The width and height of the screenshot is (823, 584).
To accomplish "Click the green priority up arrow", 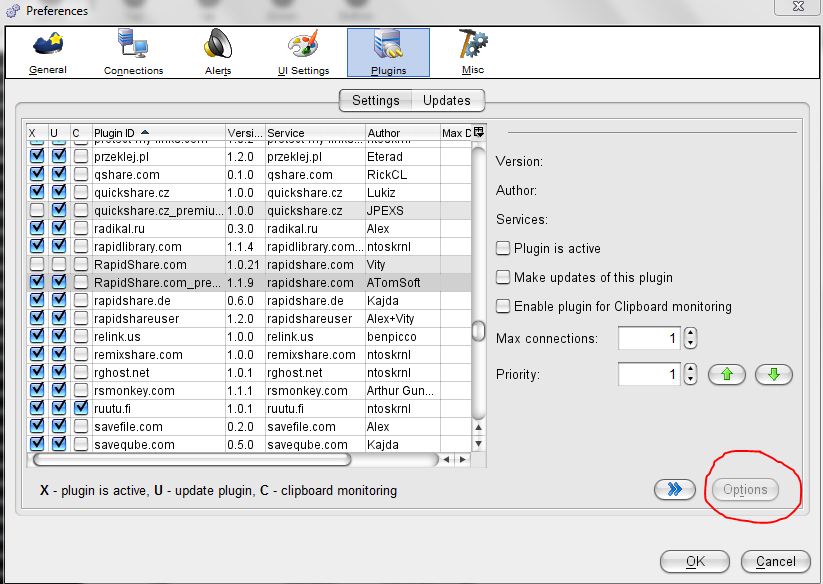I will pyautogui.click(x=726, y=375).
